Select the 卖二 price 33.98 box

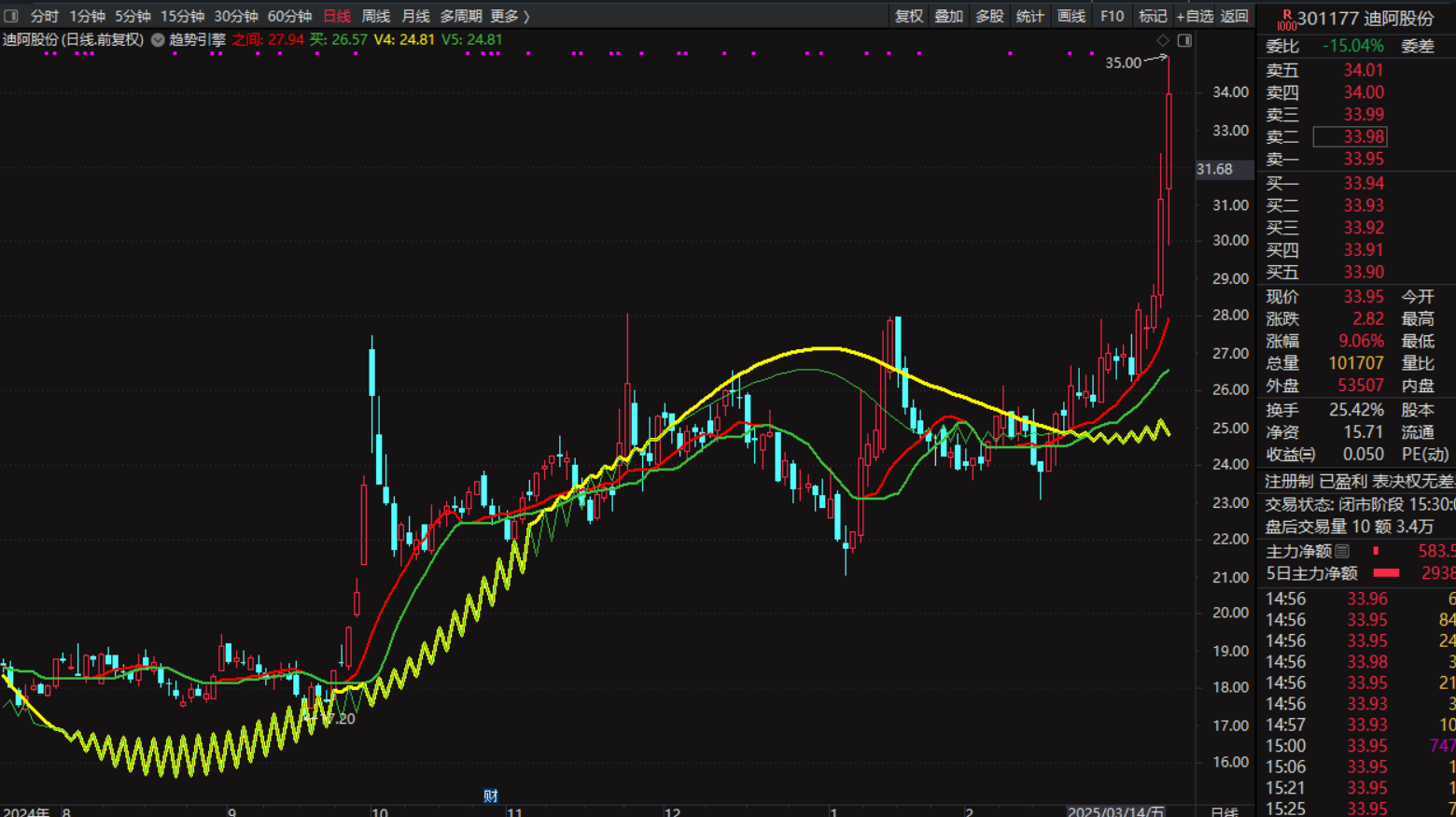(1350, 137)
